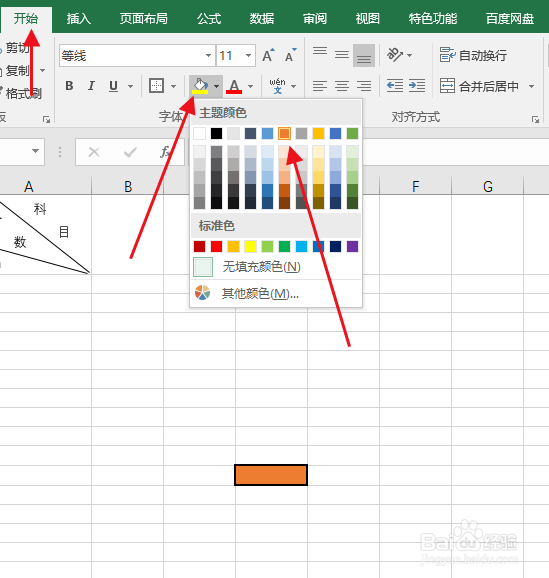
Task: Pick standard bright red swatch
Action: point(216,246)
